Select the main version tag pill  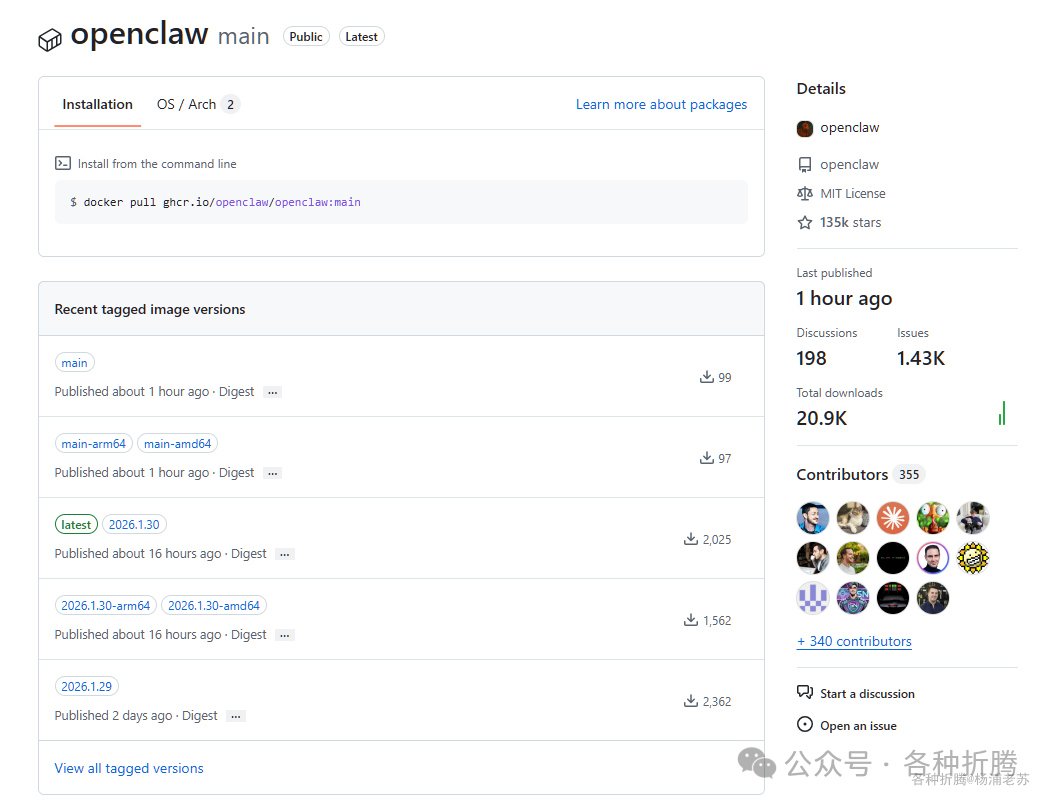74,362
